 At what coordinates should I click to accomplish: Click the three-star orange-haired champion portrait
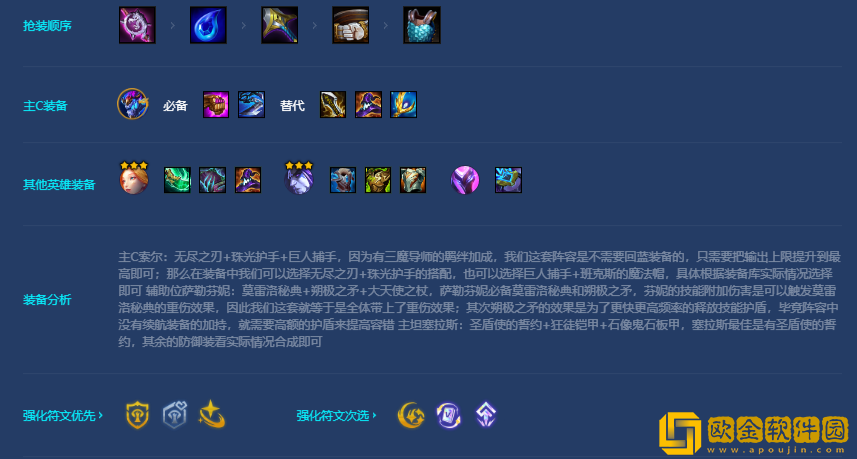(134, 178)
